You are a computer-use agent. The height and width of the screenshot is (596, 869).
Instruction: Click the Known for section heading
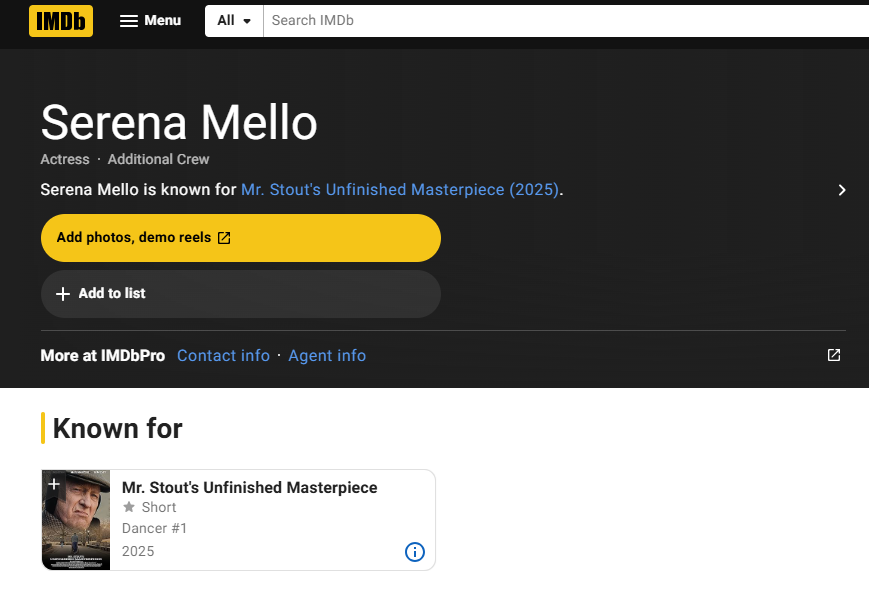click(x=117, y=429)
